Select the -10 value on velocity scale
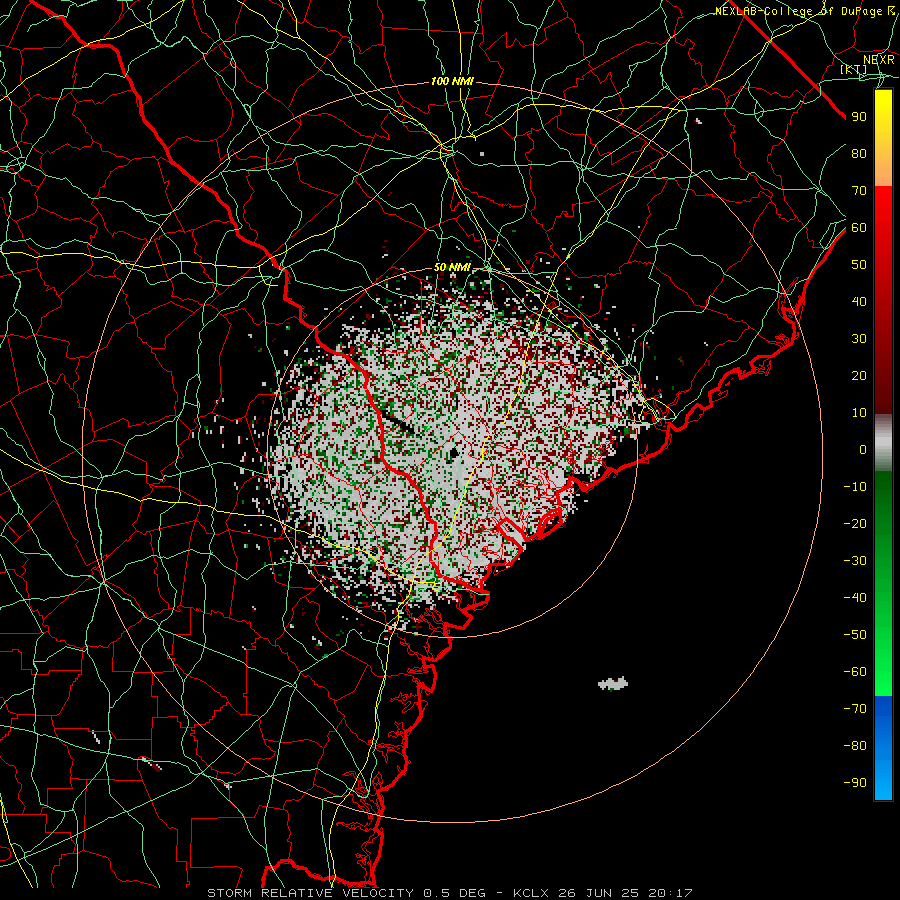The image size is (900, 900). 855,487
